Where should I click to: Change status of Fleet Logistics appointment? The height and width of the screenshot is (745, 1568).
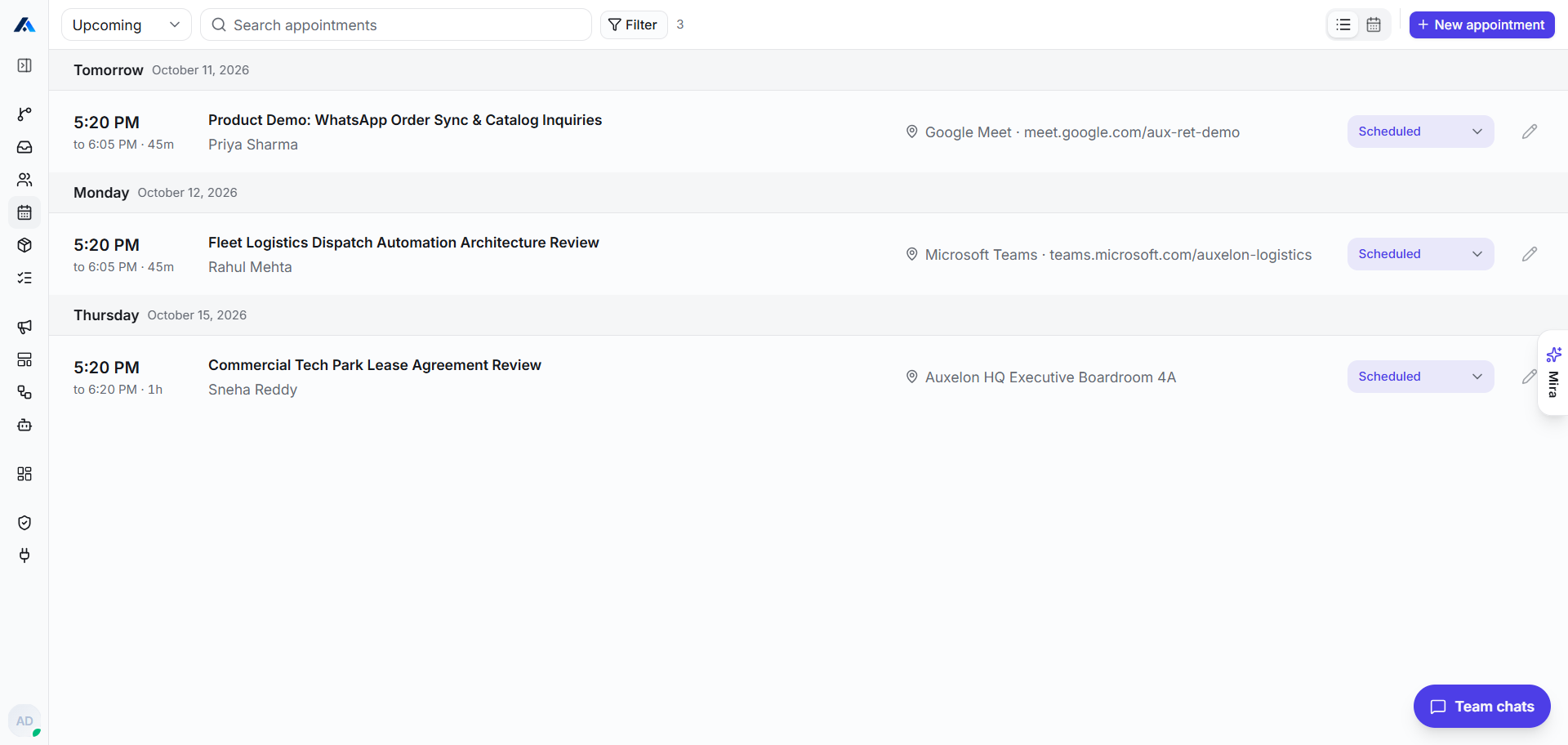click(1420, 254)
